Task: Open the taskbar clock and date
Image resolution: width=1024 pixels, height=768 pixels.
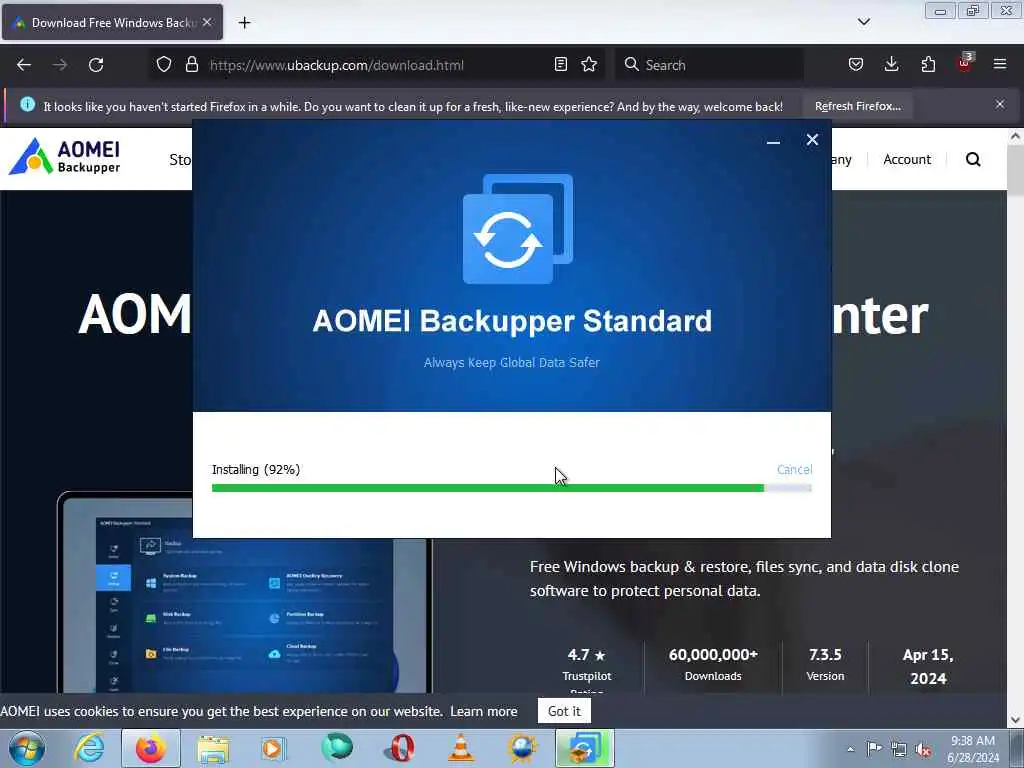Action: 973,749
